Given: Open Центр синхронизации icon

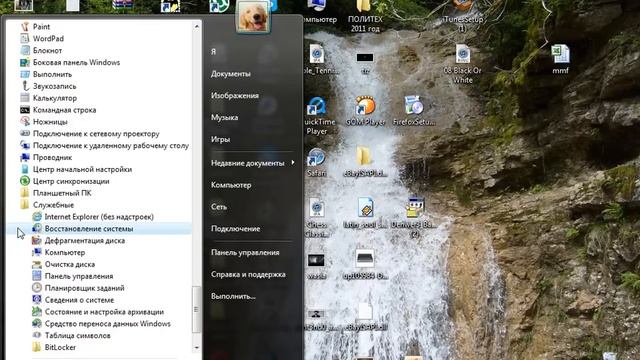Looking at the screenshot, I should click(x=25, y=180).
